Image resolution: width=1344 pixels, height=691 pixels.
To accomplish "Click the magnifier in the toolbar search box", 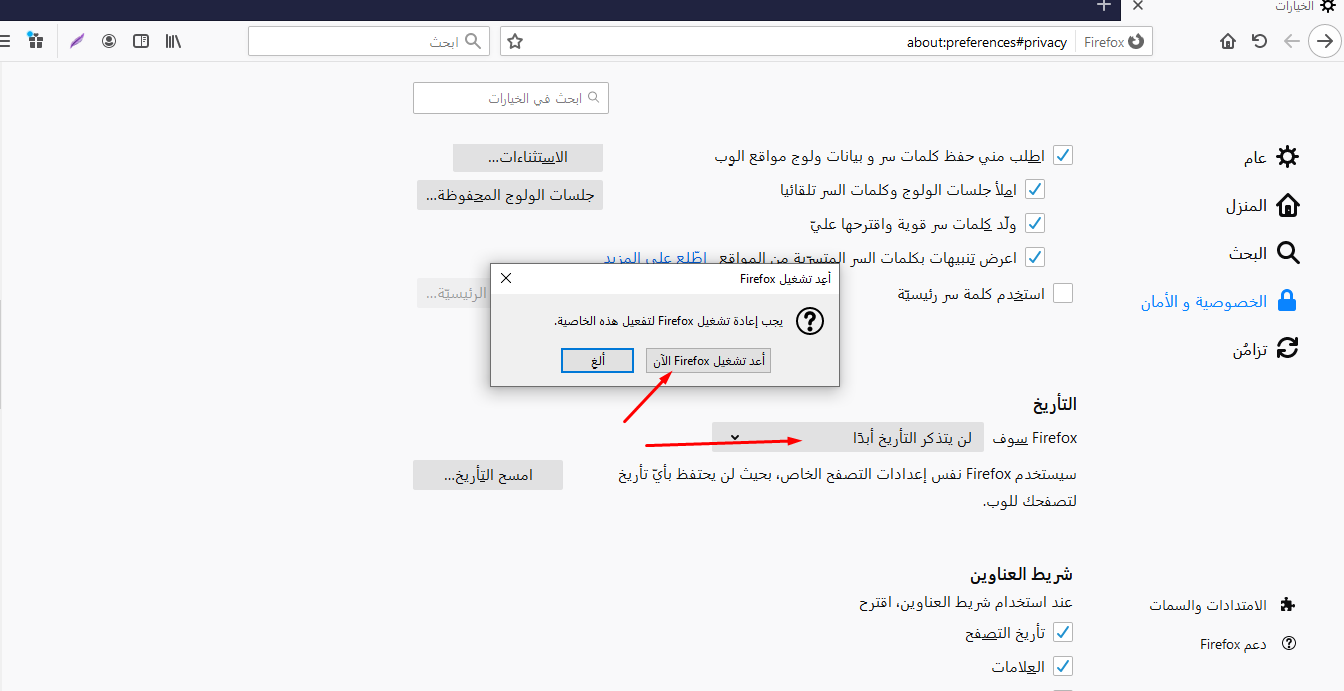I will click(x=473, y=41).
